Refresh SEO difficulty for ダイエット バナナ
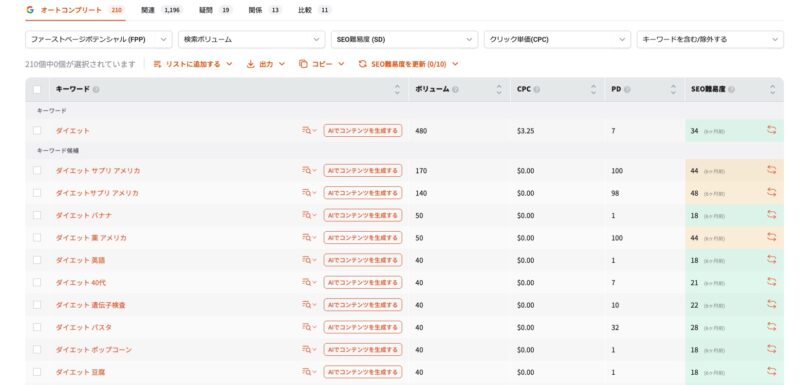 [x=771, y=215]
